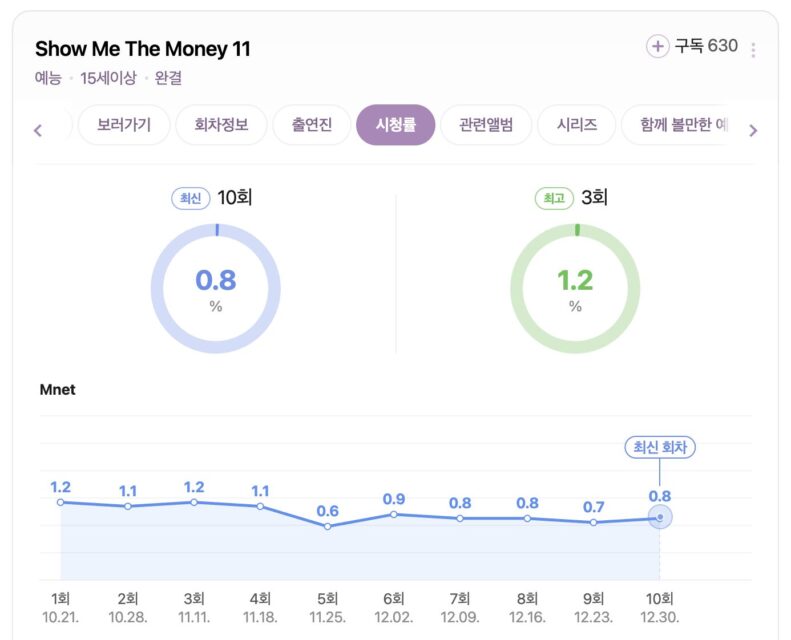The width and height of the screenshot is (791, 640).
Task: Click the highlighted 10회 data point
Action: coord(660,517)
